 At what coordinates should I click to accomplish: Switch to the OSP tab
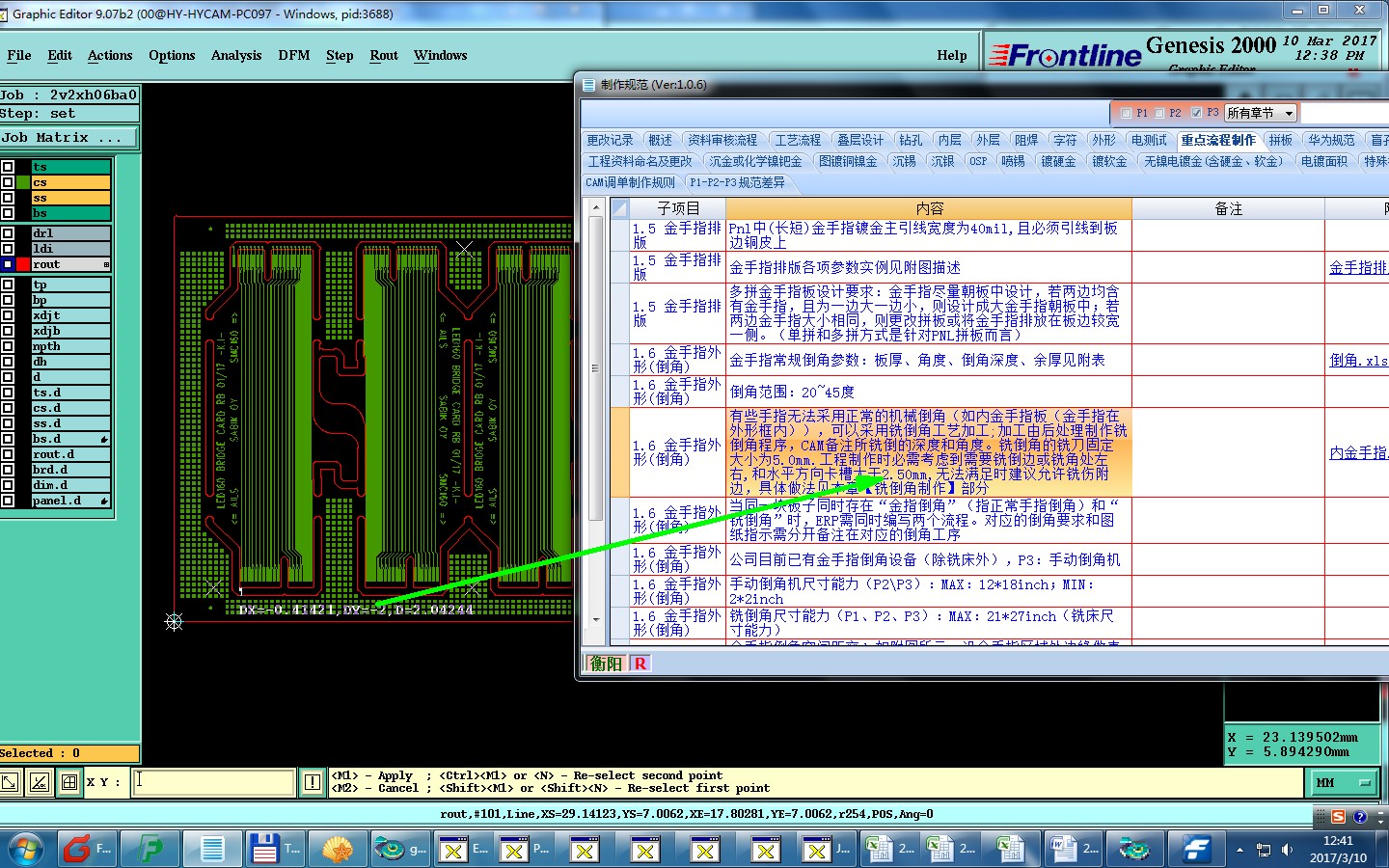(978, 161)
